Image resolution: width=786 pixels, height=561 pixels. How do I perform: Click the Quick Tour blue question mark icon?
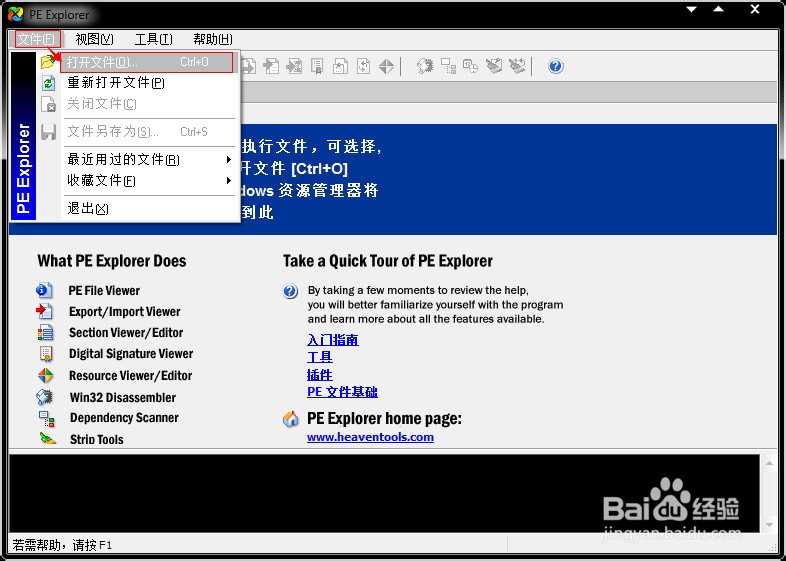(290, 291)
